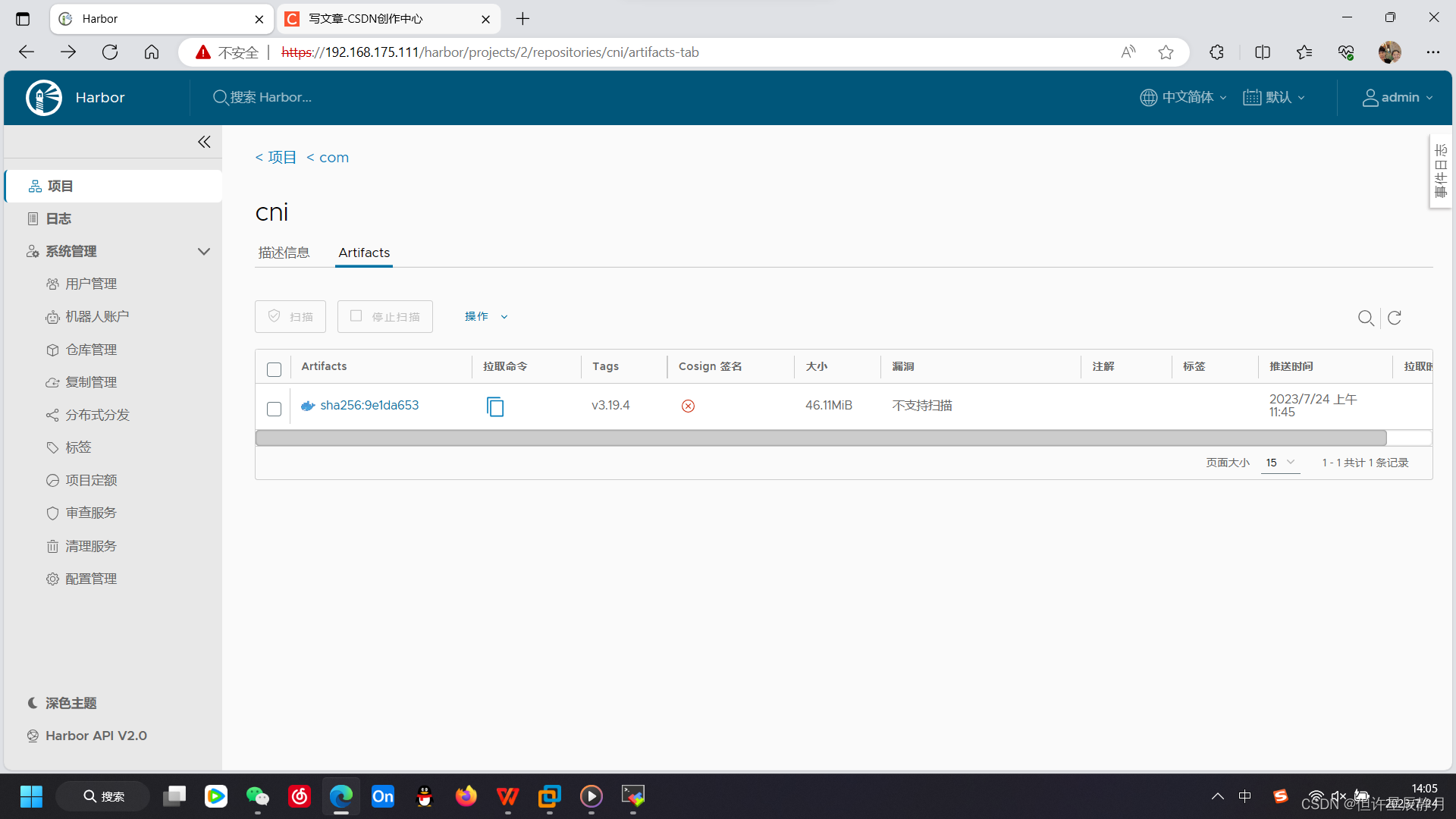
Task: Check the artifact row checkbox
Action: coord(274,408)
